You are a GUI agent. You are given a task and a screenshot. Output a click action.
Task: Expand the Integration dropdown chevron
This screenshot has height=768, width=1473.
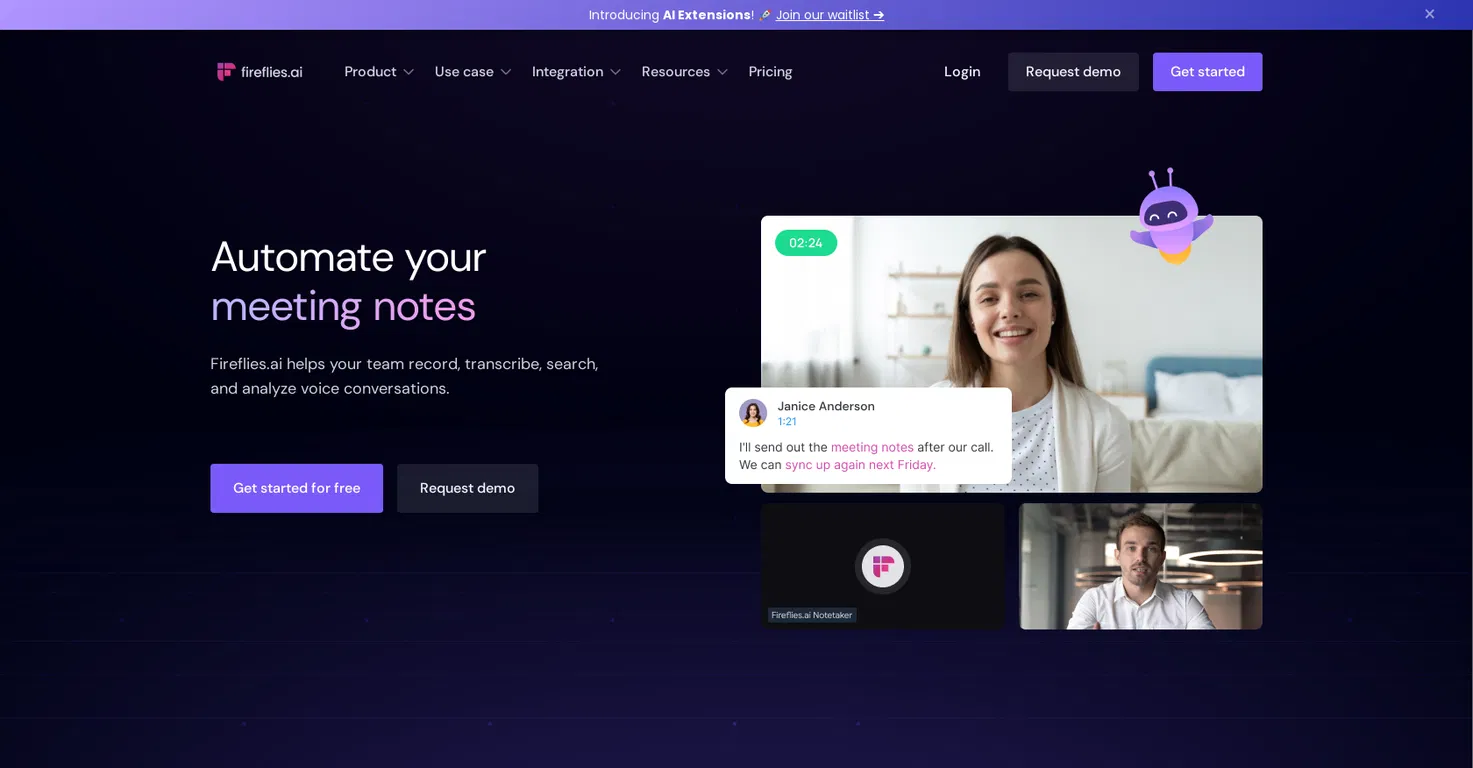[616, 72]
